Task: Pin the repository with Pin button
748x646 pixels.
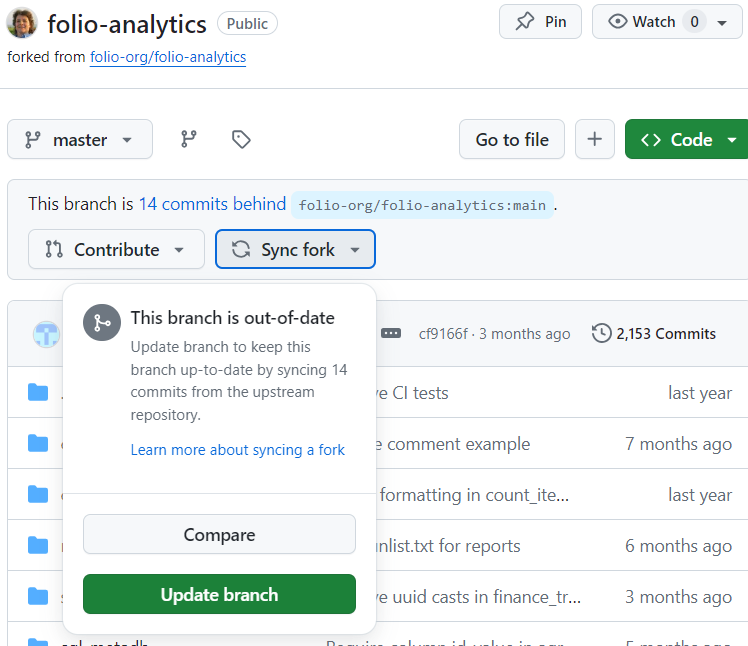Action: coord(540,22)
